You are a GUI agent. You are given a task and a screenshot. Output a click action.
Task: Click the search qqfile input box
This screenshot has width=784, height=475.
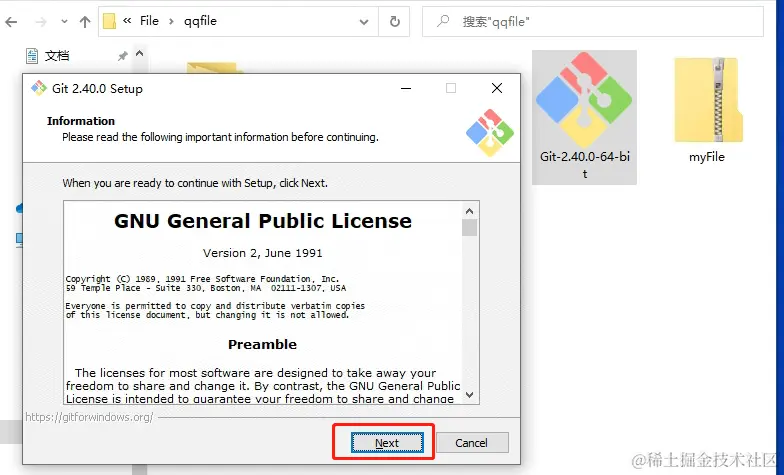tap(592, 22)
